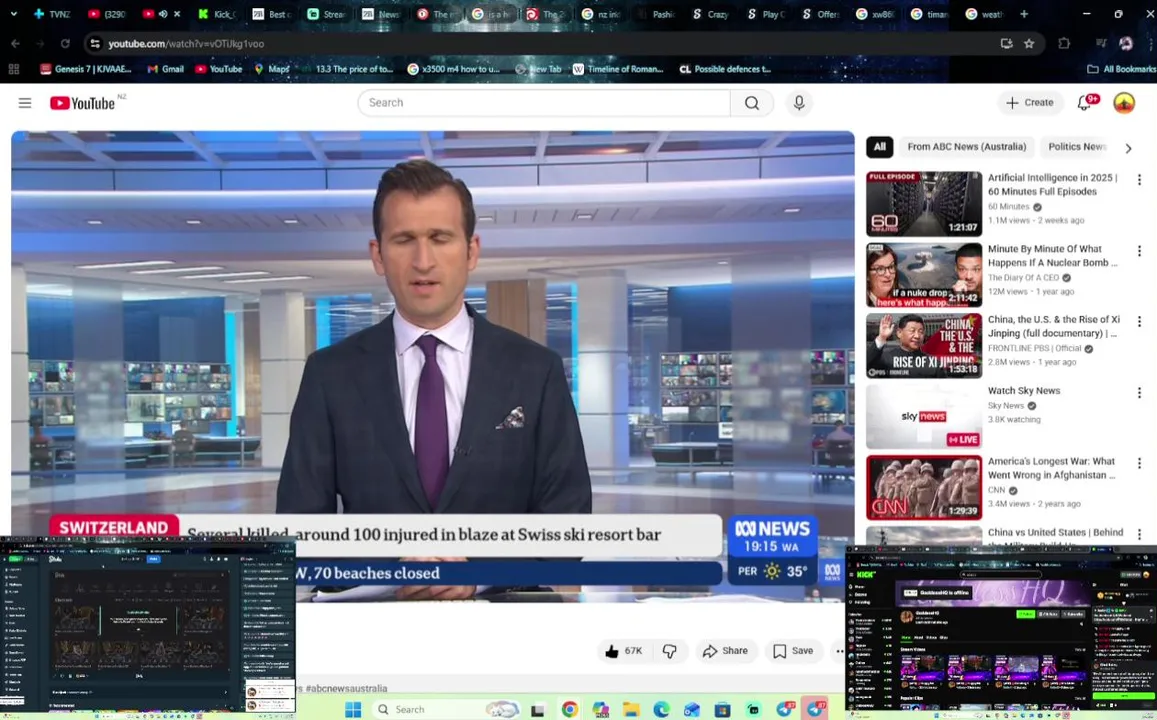
Task: Open the FRONTLINE PBS | Official channel name
Action: (x=1035, y=348)
